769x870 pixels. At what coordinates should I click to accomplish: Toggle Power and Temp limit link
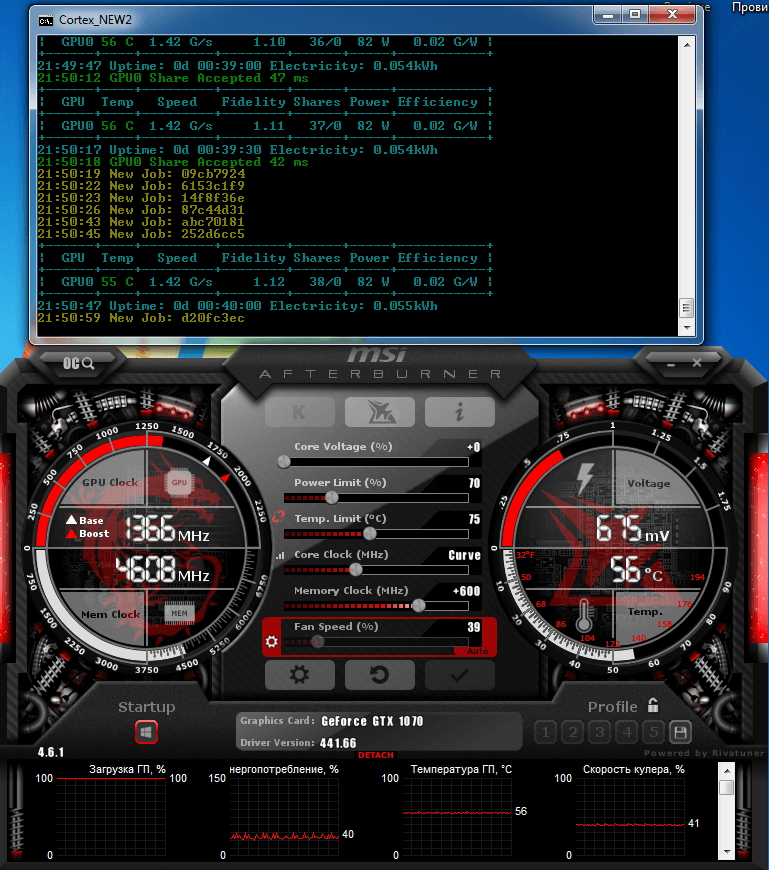[x=279, y=517]
